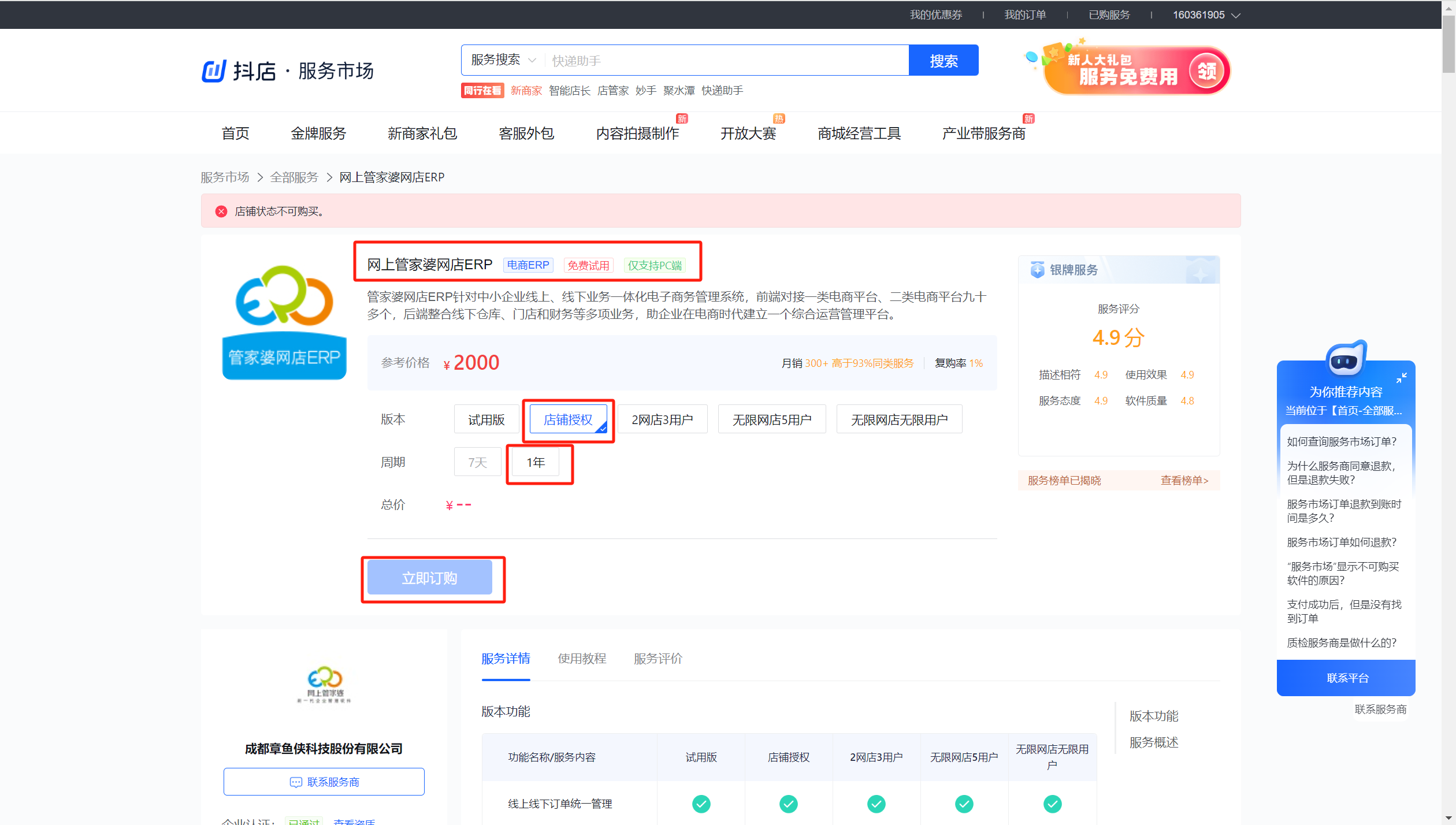Click the 同行在看 hot tag
1456x825 pixels.
(x=482, y=91)
